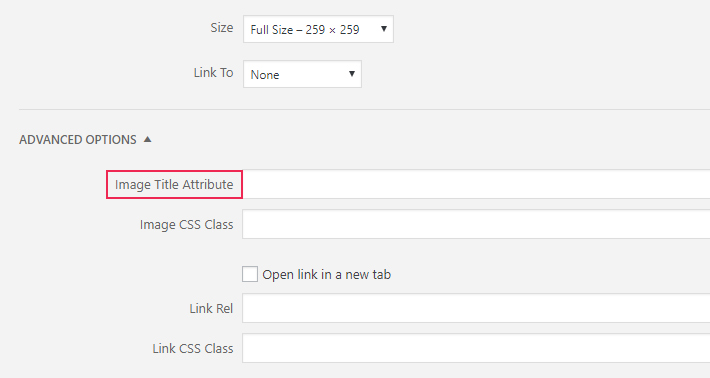The width and height of the screenshot is (710, 378).
Task: Click the Link Rel label
Action: pyautogui.click(x=211, y=309)
